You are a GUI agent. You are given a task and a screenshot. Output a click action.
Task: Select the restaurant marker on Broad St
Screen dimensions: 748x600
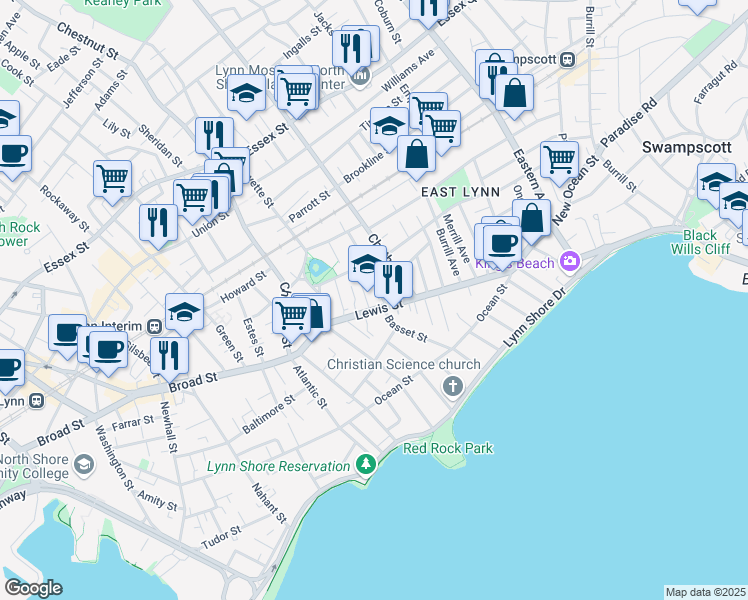[169, 354]
